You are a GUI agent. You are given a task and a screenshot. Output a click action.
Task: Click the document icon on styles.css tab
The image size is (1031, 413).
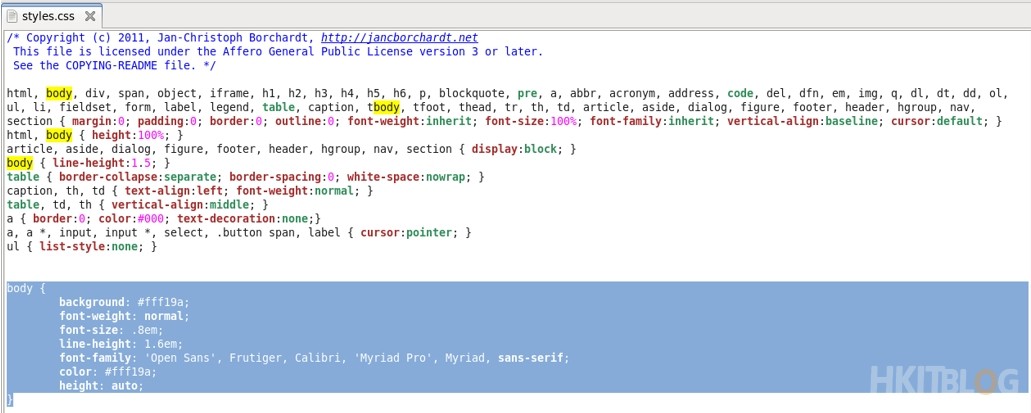pyautogui.click(x=11, y=16)
